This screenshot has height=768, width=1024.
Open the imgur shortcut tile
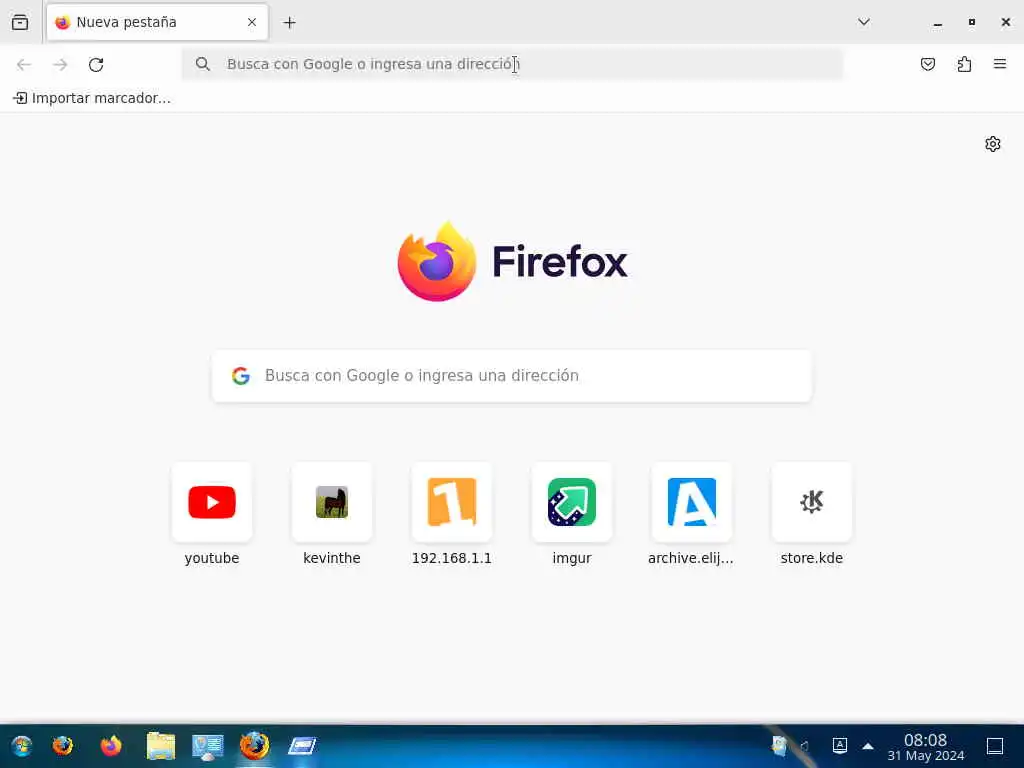[x=572, y=502]
